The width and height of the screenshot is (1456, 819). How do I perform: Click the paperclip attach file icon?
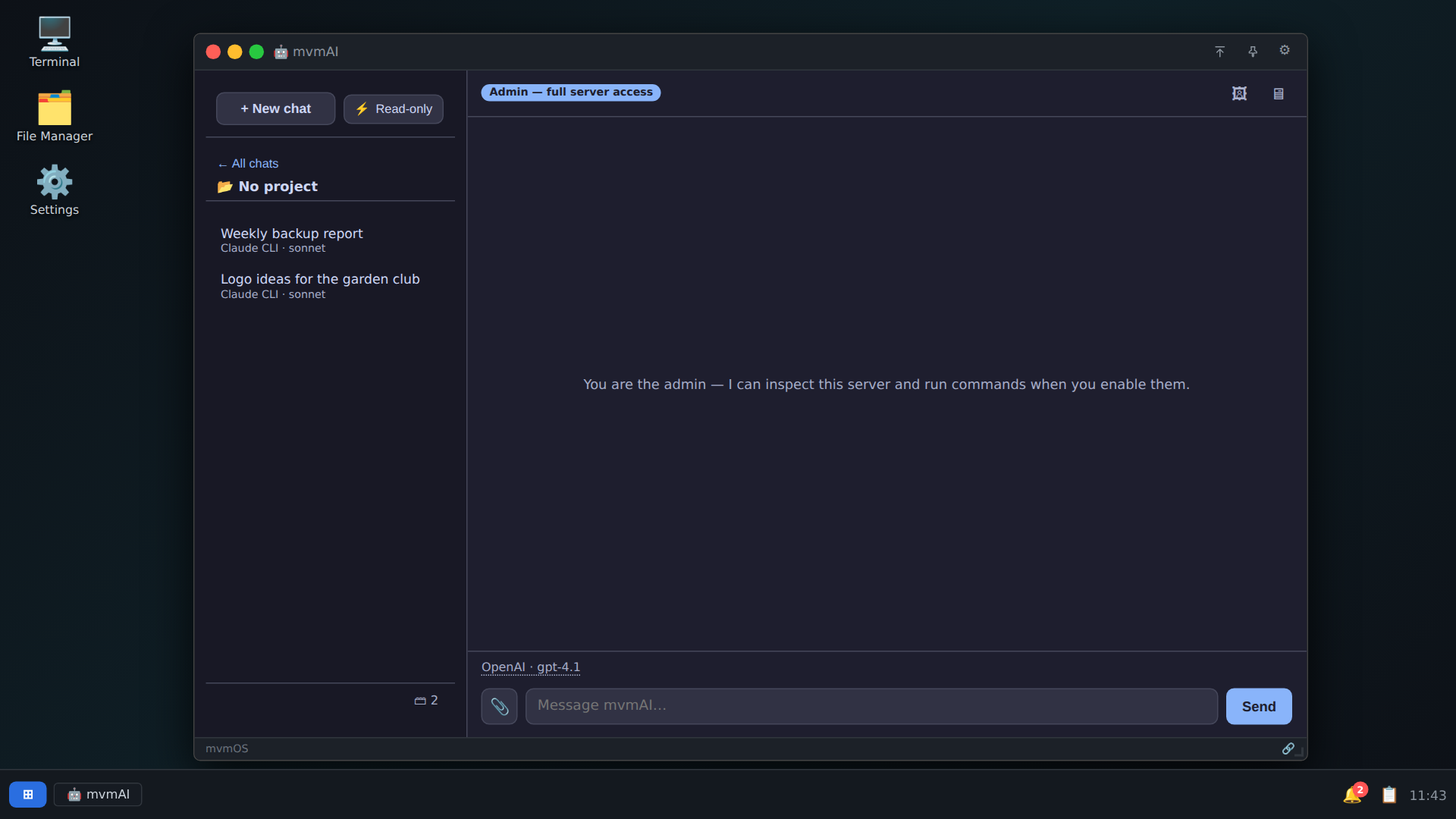tap(499, 706)
